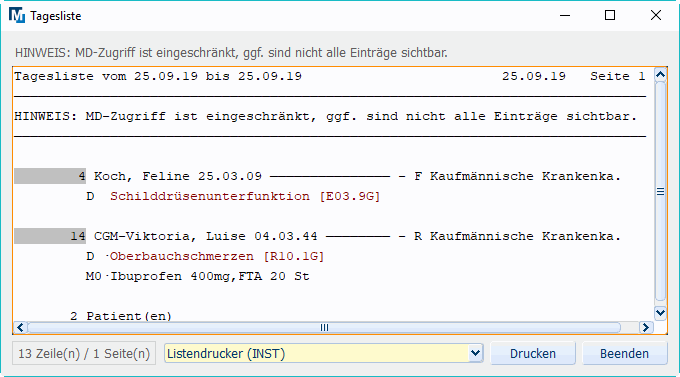Image resolution: width=680 pixels, height=377 pixels.
Task: Click the horizontal scrollbar right arrow
Action: [646, 328]
